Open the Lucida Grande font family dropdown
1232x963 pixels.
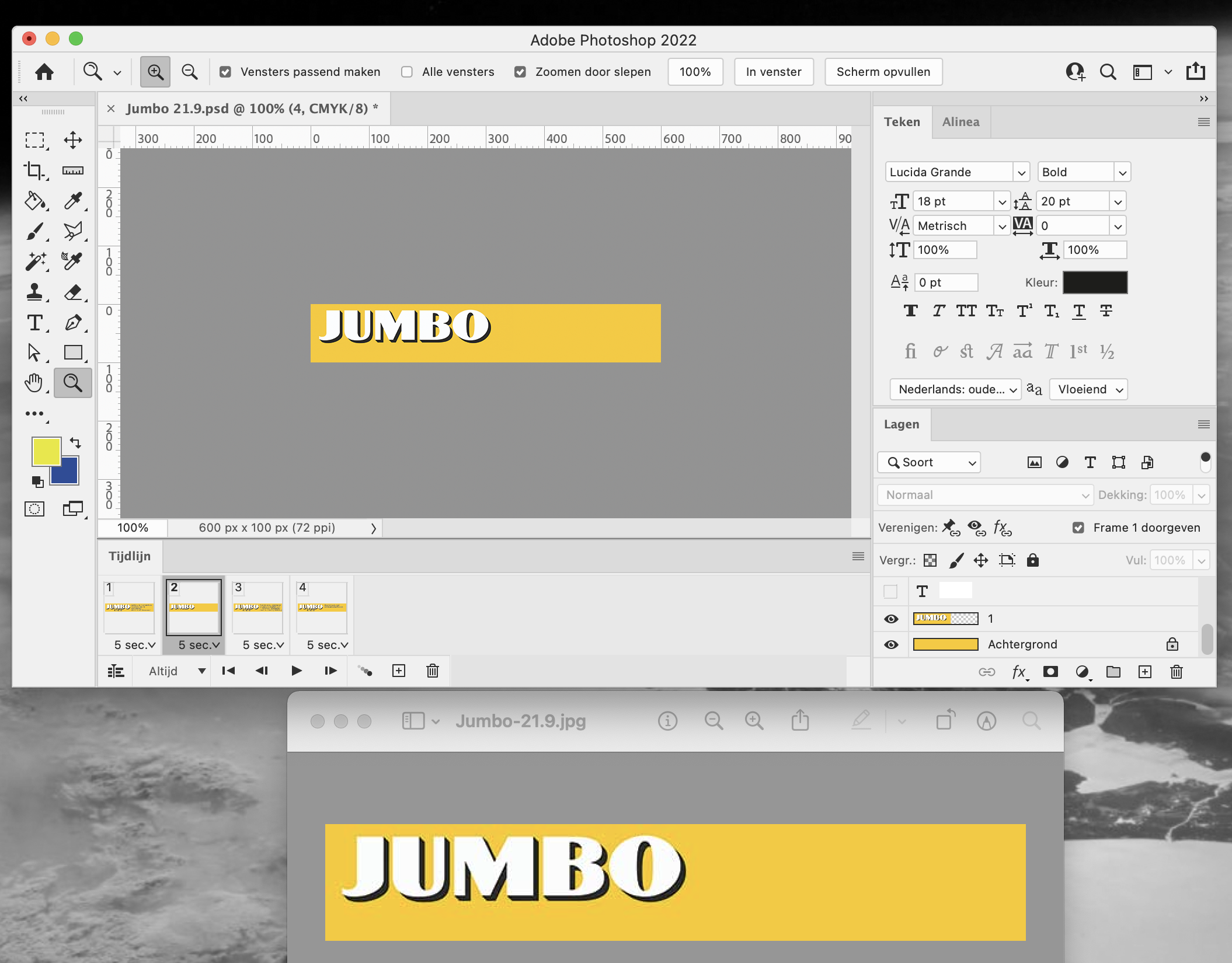(x=1021, y=172)
